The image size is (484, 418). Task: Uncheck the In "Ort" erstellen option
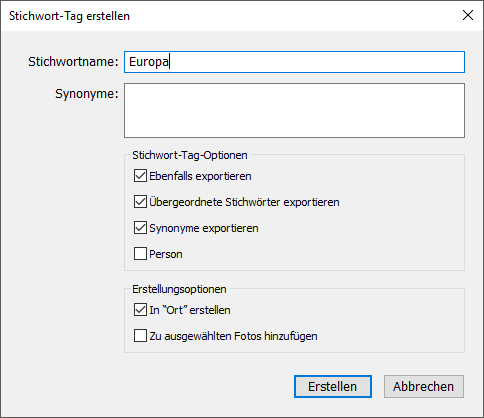click(140, 310)
